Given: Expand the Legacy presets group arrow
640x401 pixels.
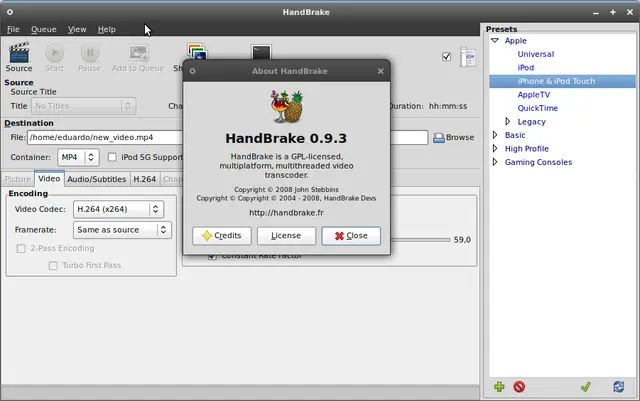Looking at the screenshot, I should click(507, 121).
